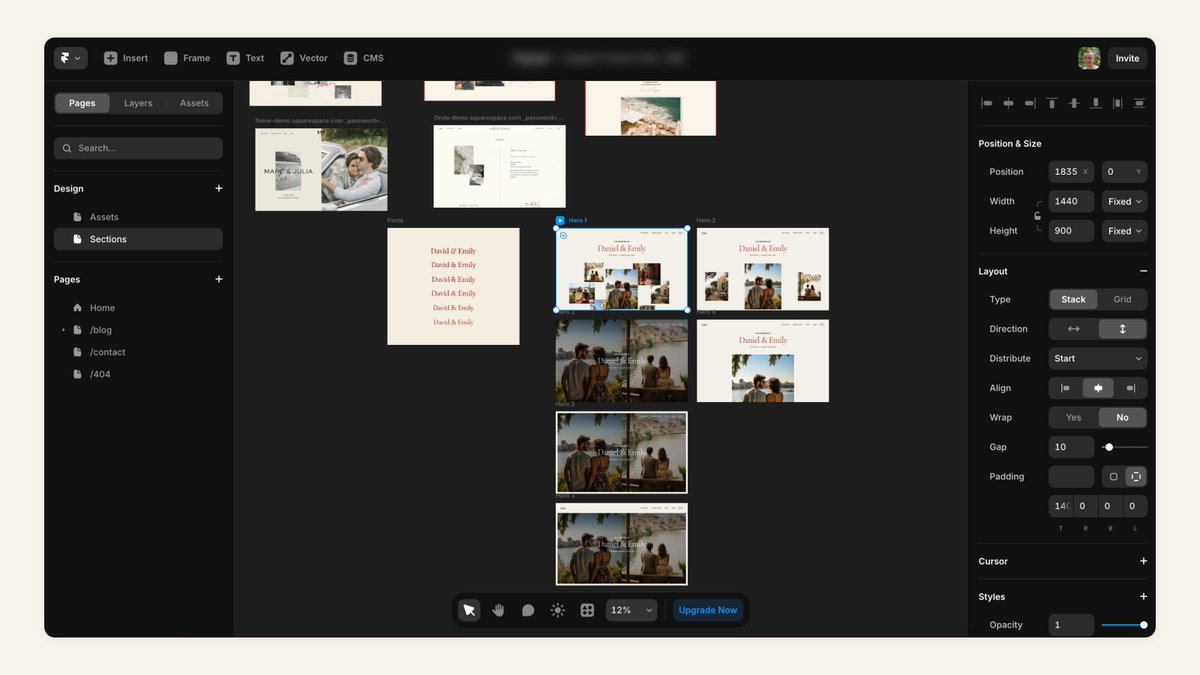Click the Insert plus icon
This screenshot has height=675, width=1200.
tap(110, 58)
